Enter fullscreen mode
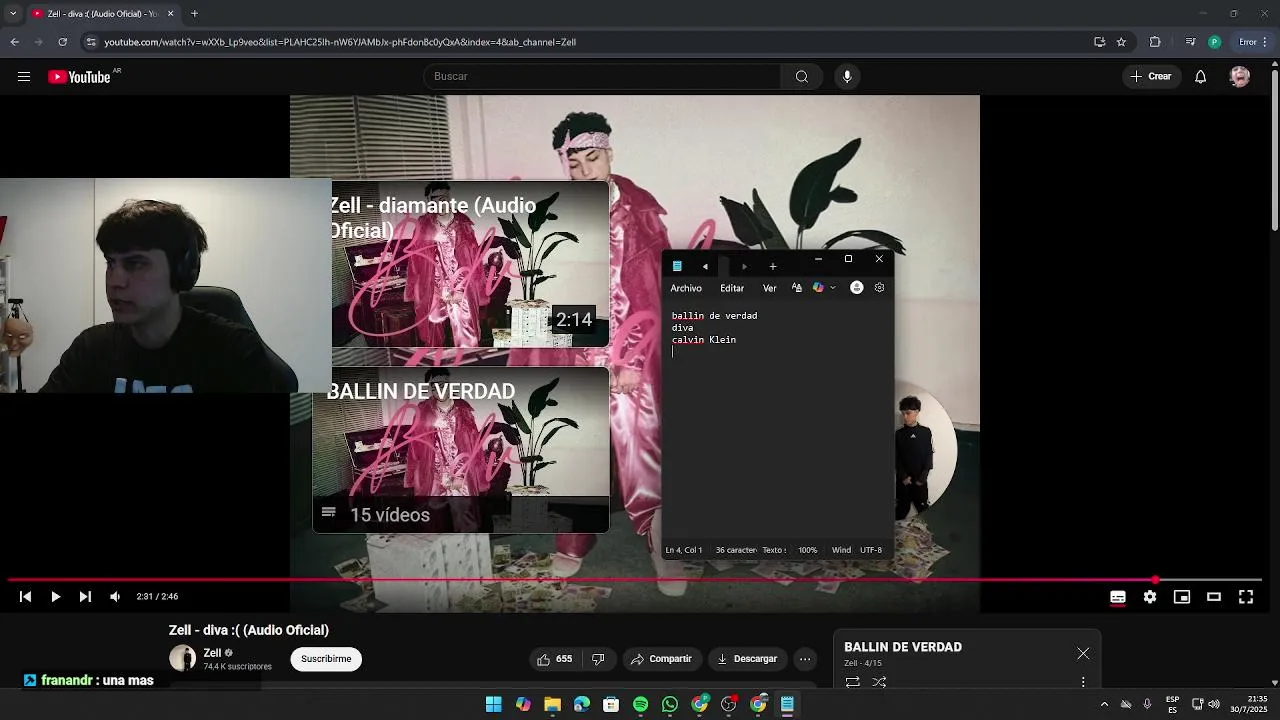1280x720 pixels. tap(1246, 597)
